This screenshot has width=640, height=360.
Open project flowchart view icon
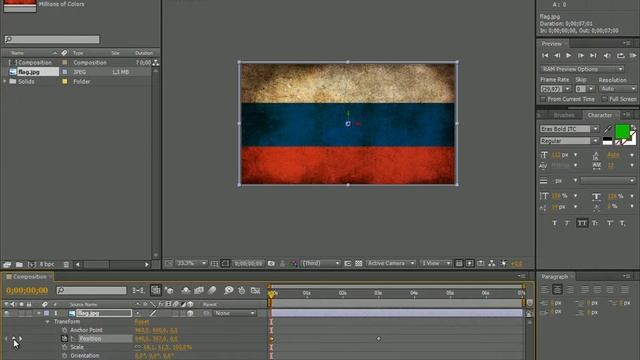156,62
